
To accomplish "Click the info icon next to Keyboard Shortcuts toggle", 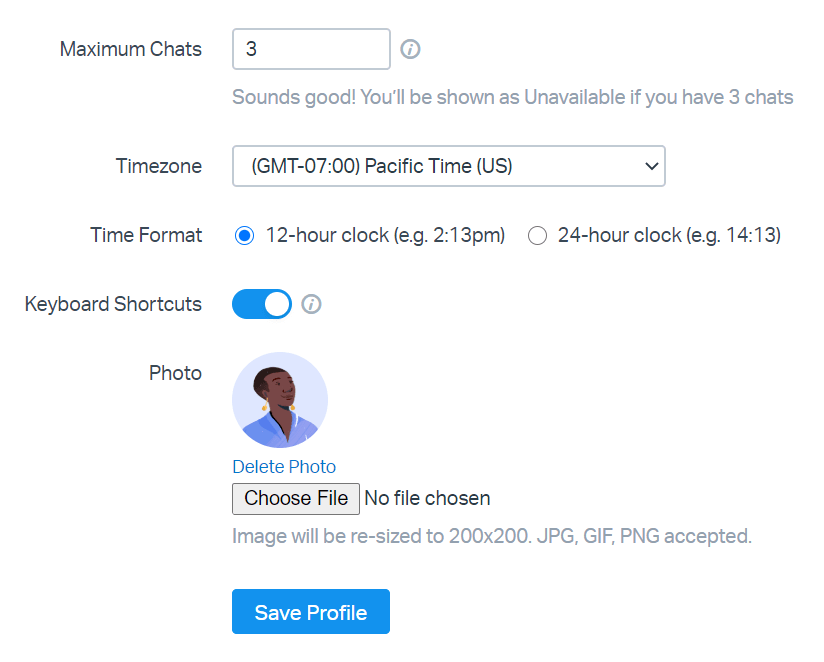I will [311, 304].
